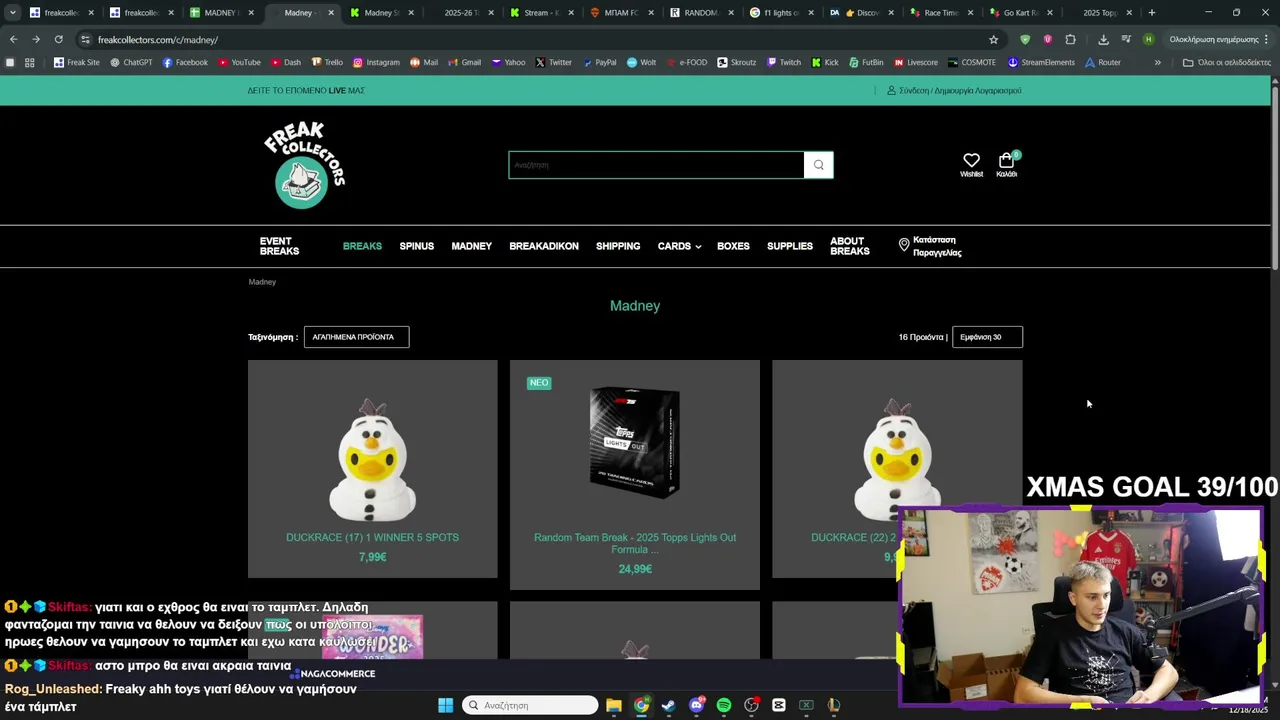The image size is (1280, 720).
Task: Go back with the browser back arrow
Action: click(13, 40)
